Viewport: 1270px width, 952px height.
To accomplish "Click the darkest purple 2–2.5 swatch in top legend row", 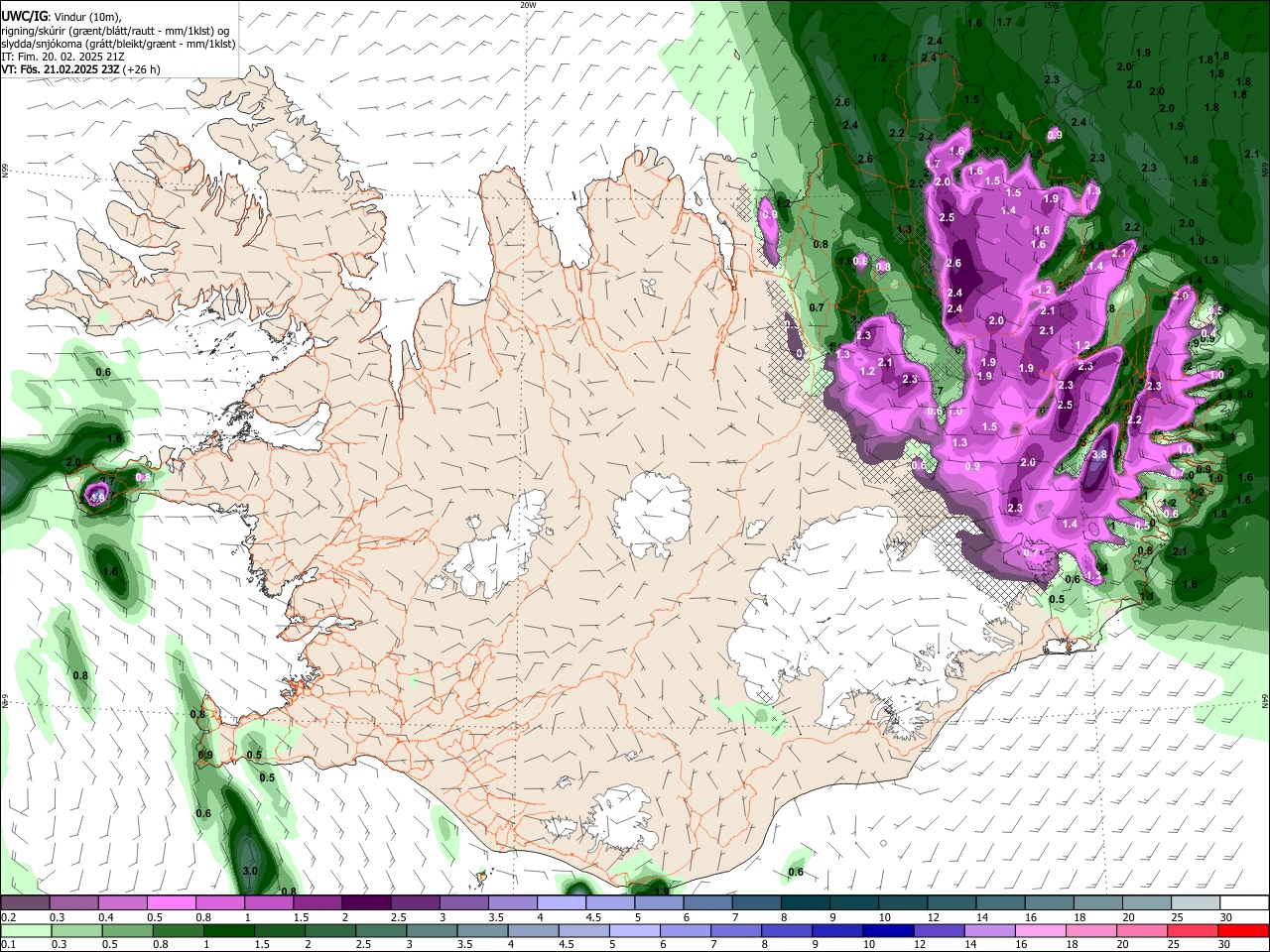I will click(x=366, y=902).
